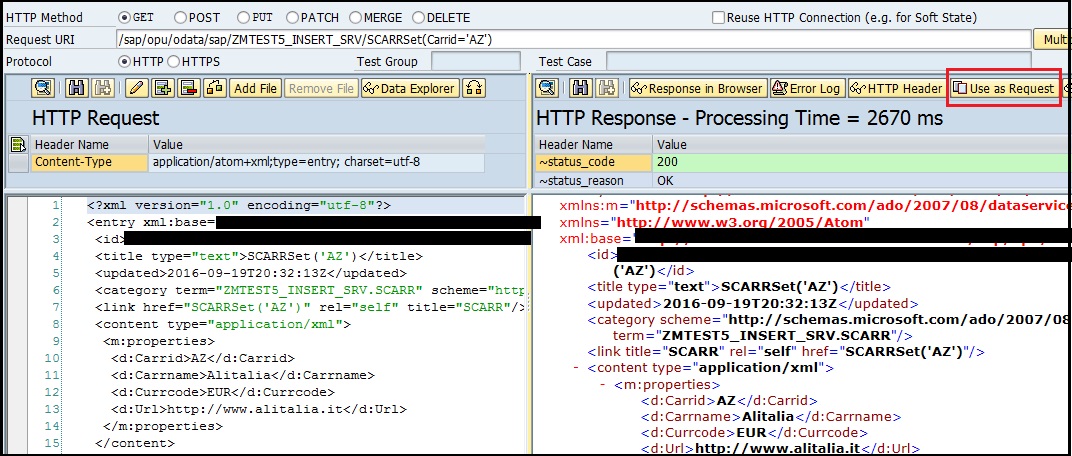Click the Find Next binoculars in the HTTP Response toolbar
The height and width of the screenshot is (456, 1072).
point(608,88)
